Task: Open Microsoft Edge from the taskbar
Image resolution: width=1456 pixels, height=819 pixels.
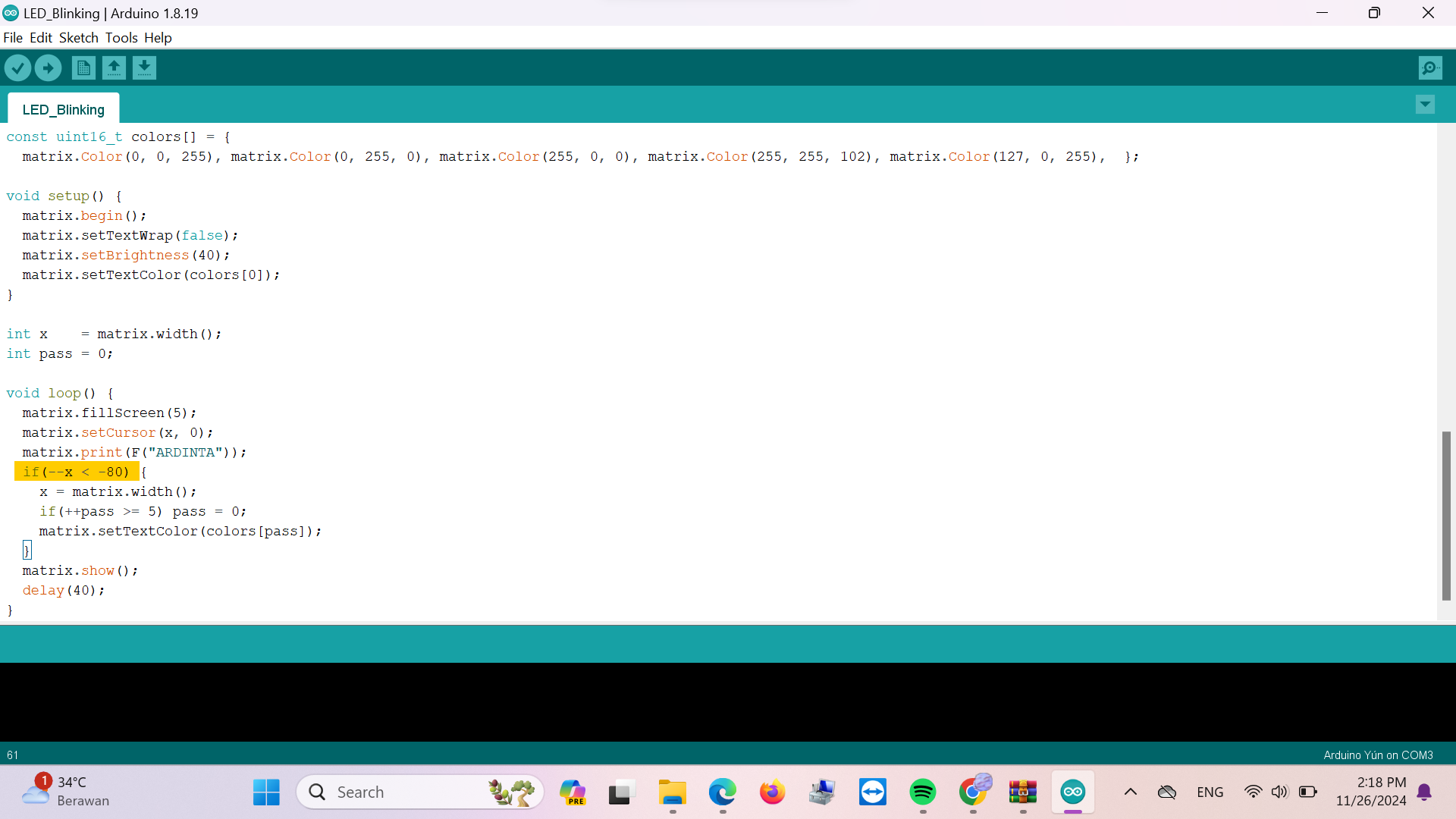Action: (x=722, y=792)
